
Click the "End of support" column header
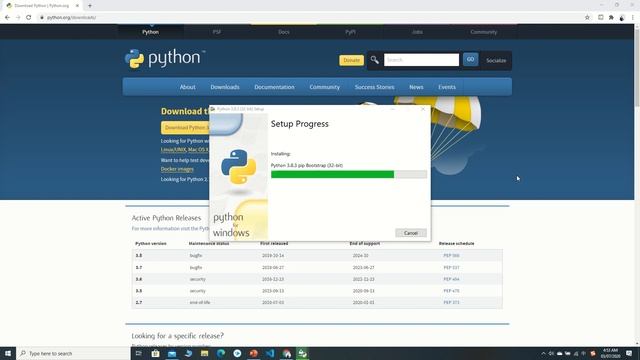coord(364,243)
